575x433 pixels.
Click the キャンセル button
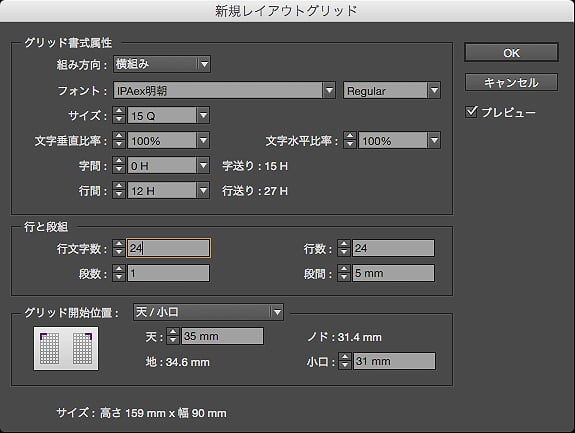(x=511, y=82)
